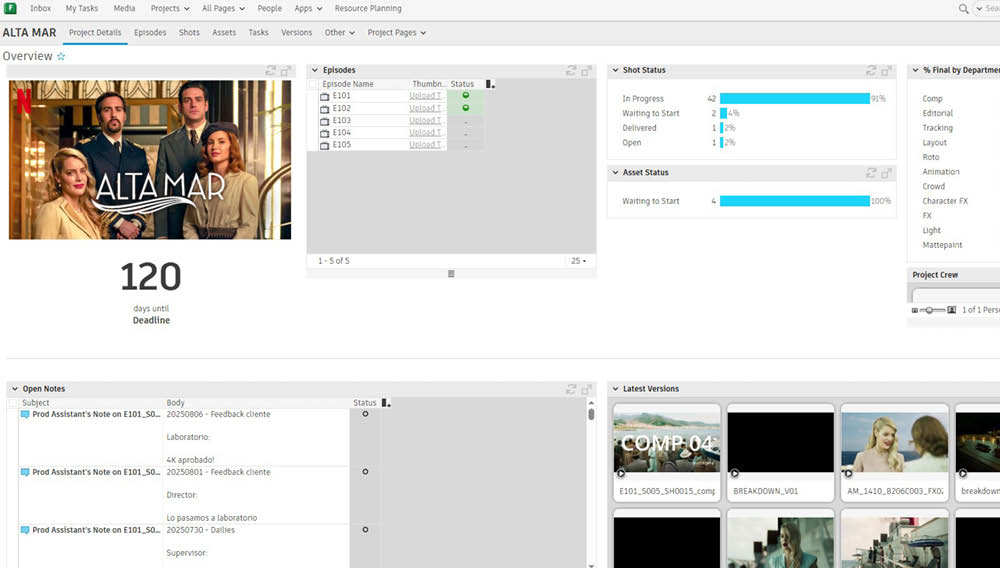Expand the 25 per-page dropdown in Episodes
The height and width of the screenshot is (568, 1000).
coord(578,261)
